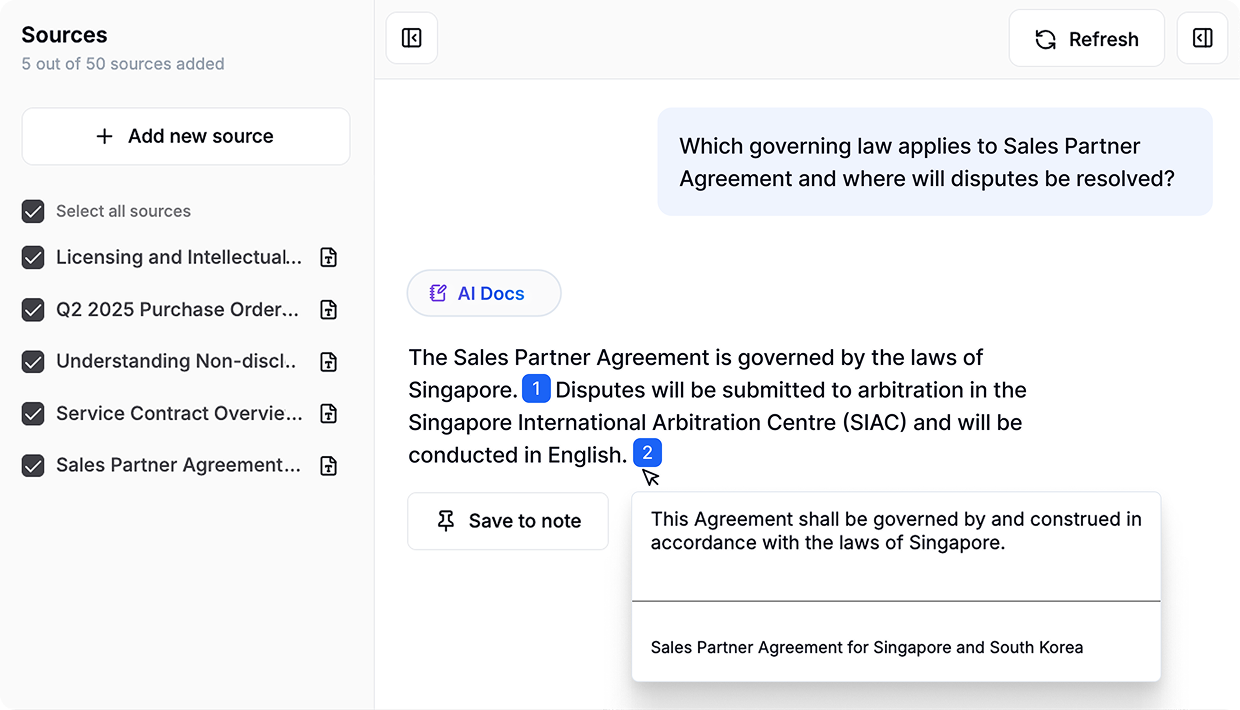Click document icon beside Service Contract Overview
The height and width of the screenshot is (710, 1240).
[x=328, y=414]
